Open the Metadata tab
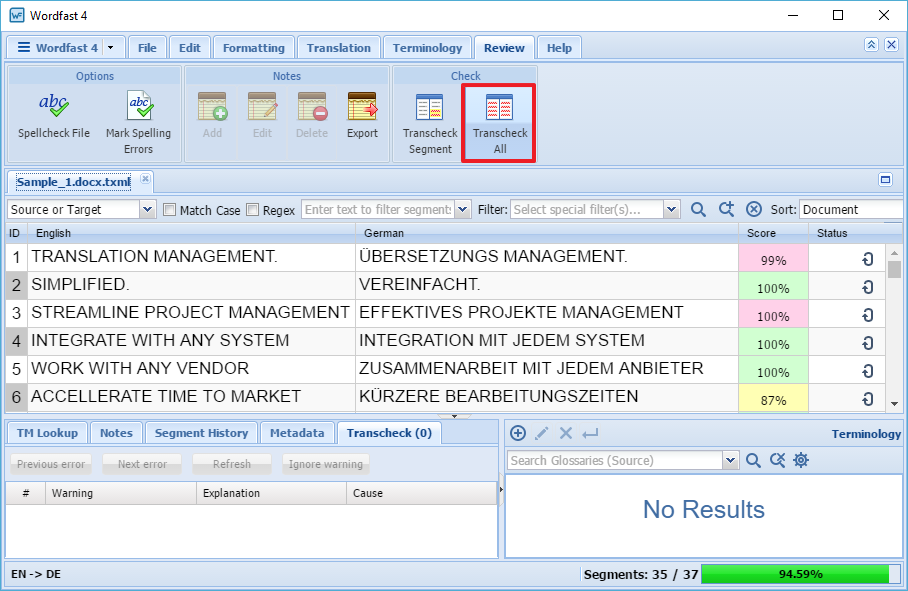 pos(297,433)
